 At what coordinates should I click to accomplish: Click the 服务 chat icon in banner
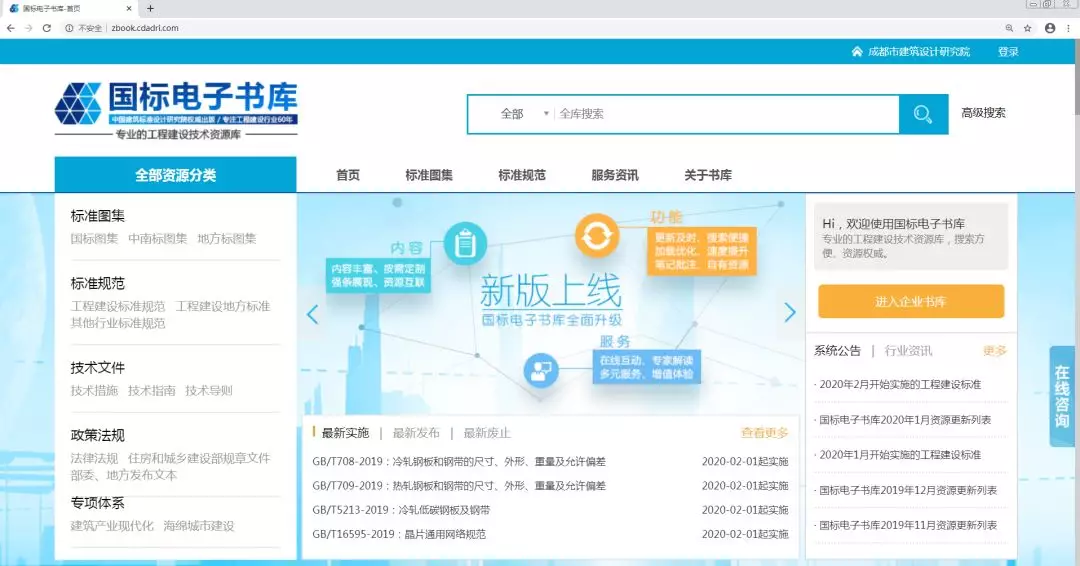541,370
